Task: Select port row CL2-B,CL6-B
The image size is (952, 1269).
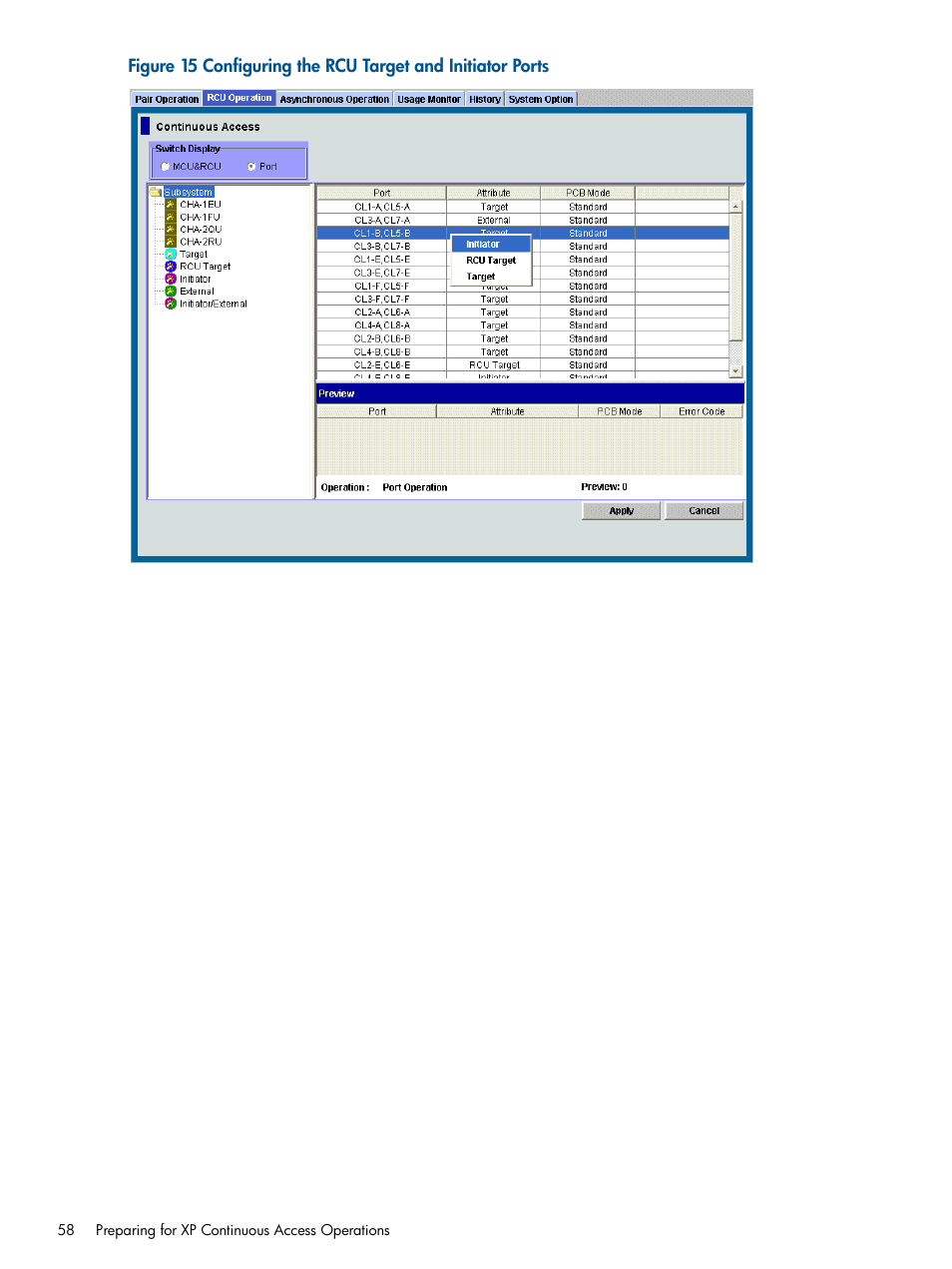Action: [x=523, y=338]
